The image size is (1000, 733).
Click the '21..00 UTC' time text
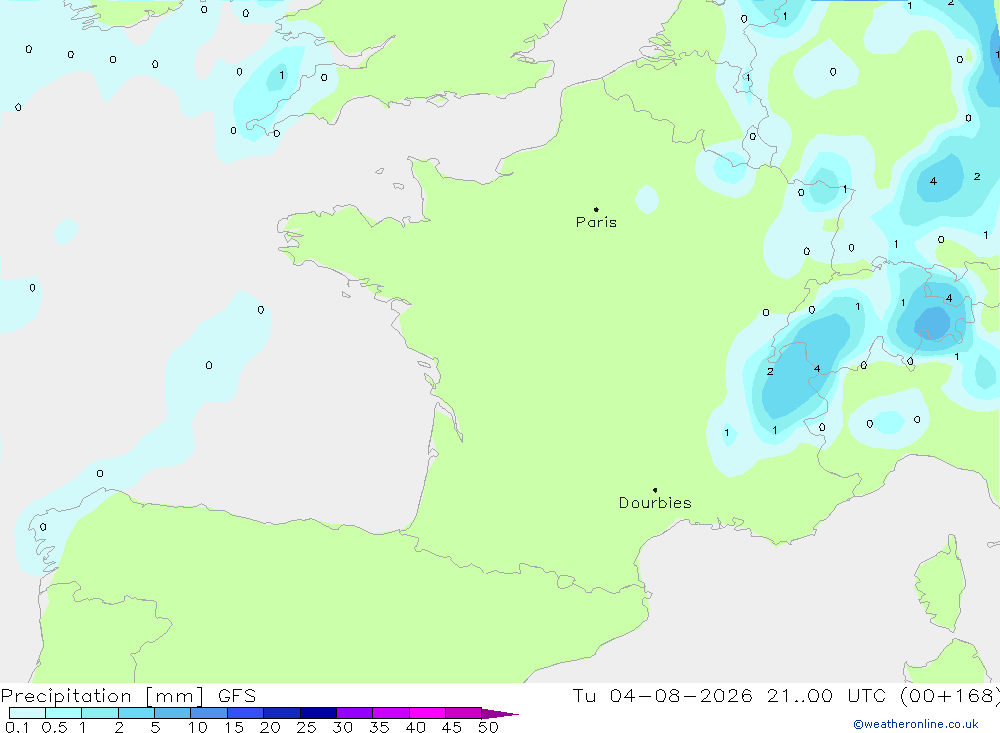tap(826, 695)
